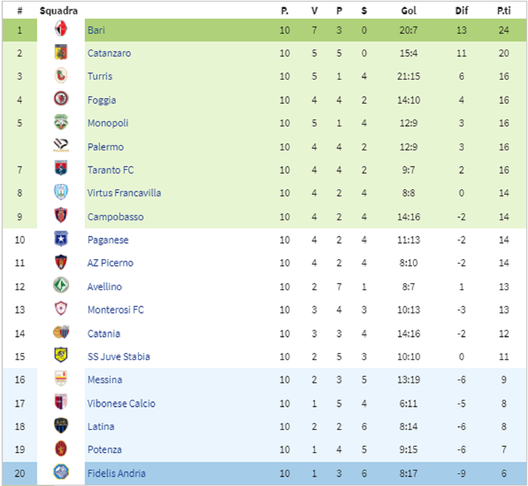Click the Foggia round badge icon
The width and height of the screenshot is (528, 486).
coord(61,99)
